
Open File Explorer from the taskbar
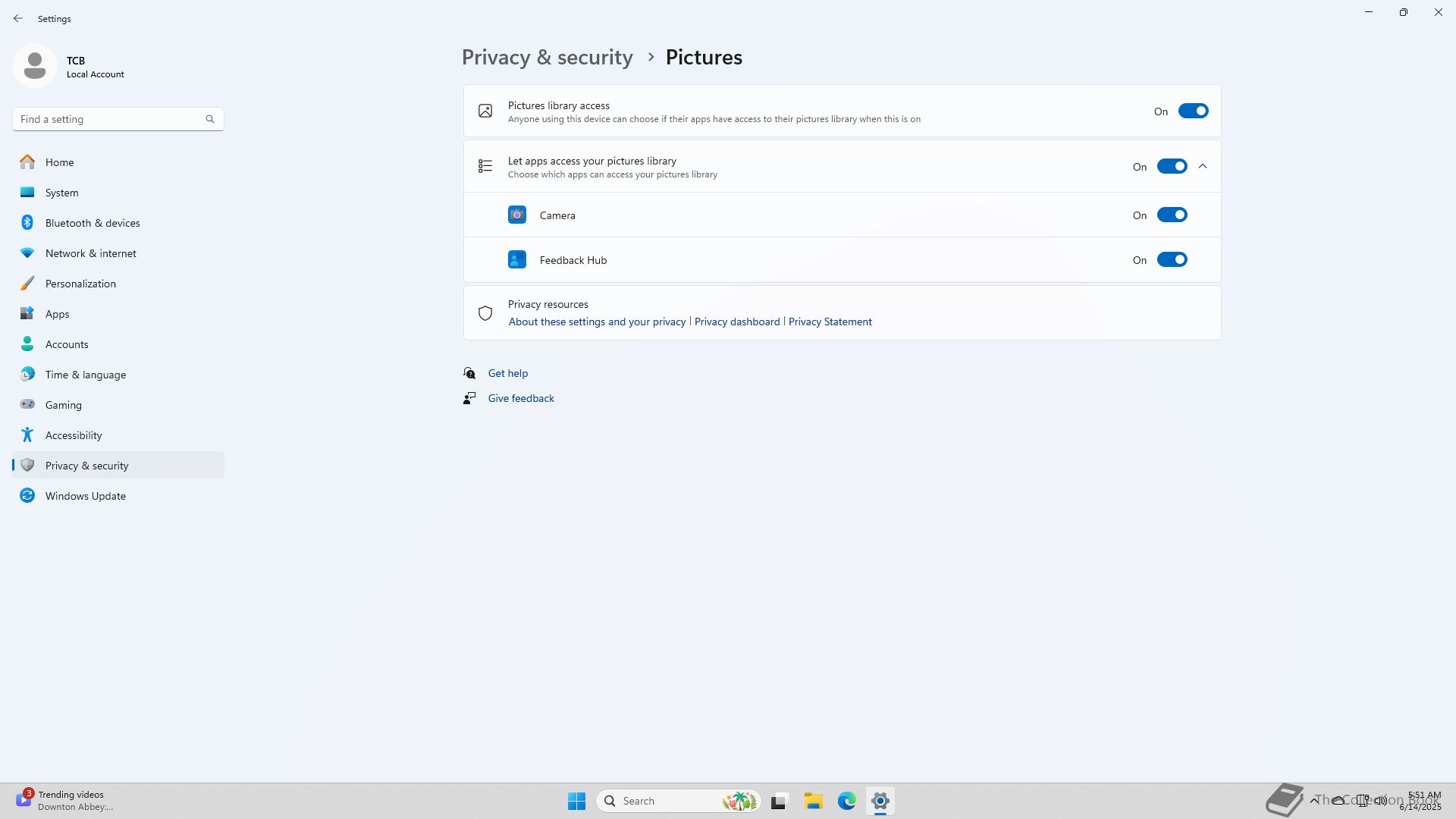[x=813, y=801]
